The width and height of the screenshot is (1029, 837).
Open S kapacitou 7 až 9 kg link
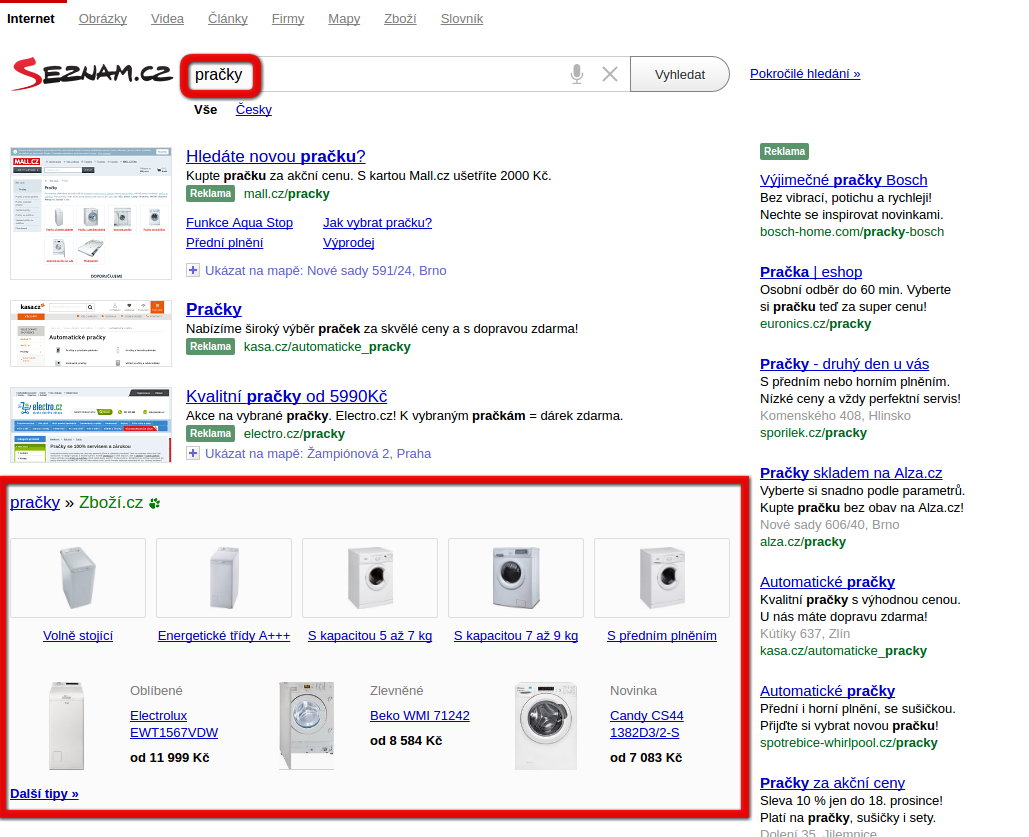516,635
